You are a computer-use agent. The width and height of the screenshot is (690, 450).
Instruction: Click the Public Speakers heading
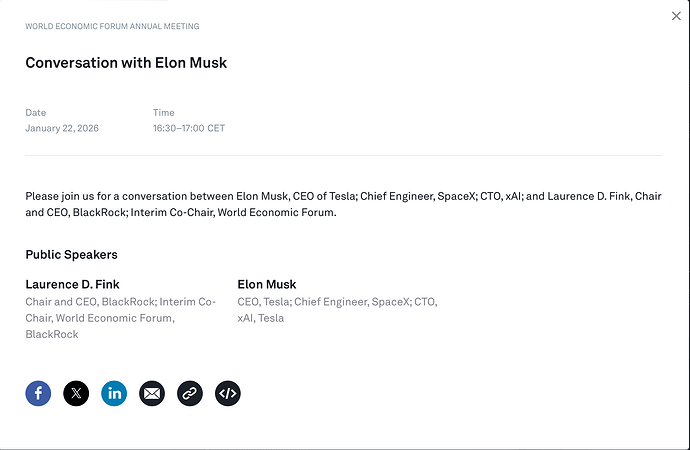coord(71,254)
